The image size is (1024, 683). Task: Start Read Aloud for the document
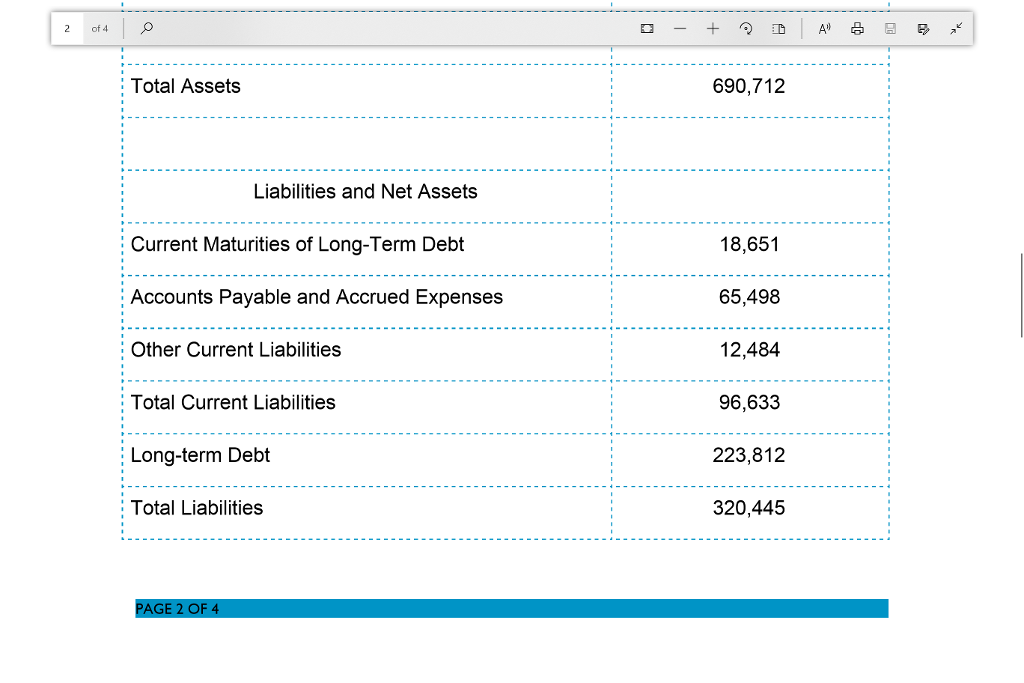(823, 28)
